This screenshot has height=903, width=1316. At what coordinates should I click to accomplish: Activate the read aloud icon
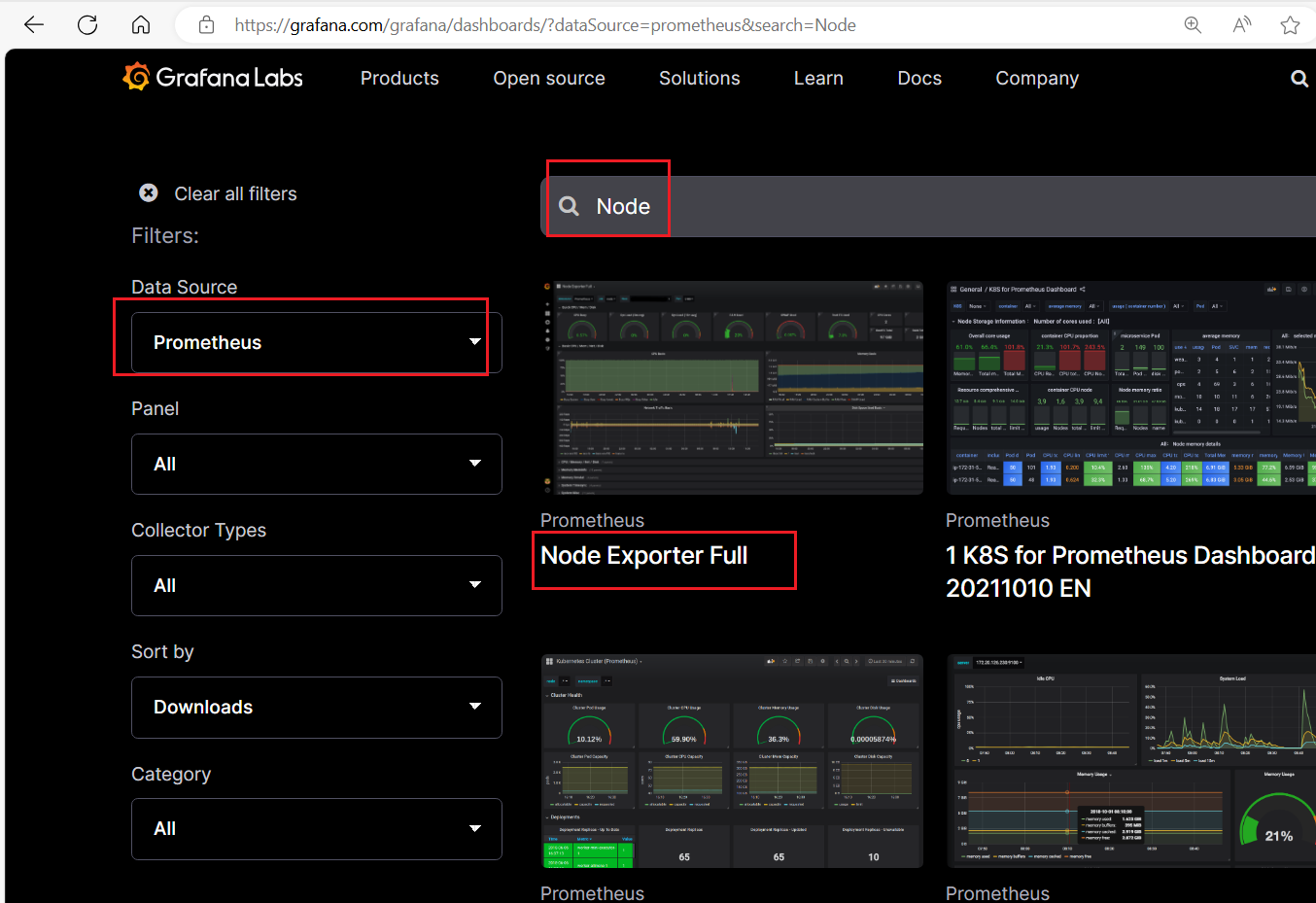(x=1241, y=25)
